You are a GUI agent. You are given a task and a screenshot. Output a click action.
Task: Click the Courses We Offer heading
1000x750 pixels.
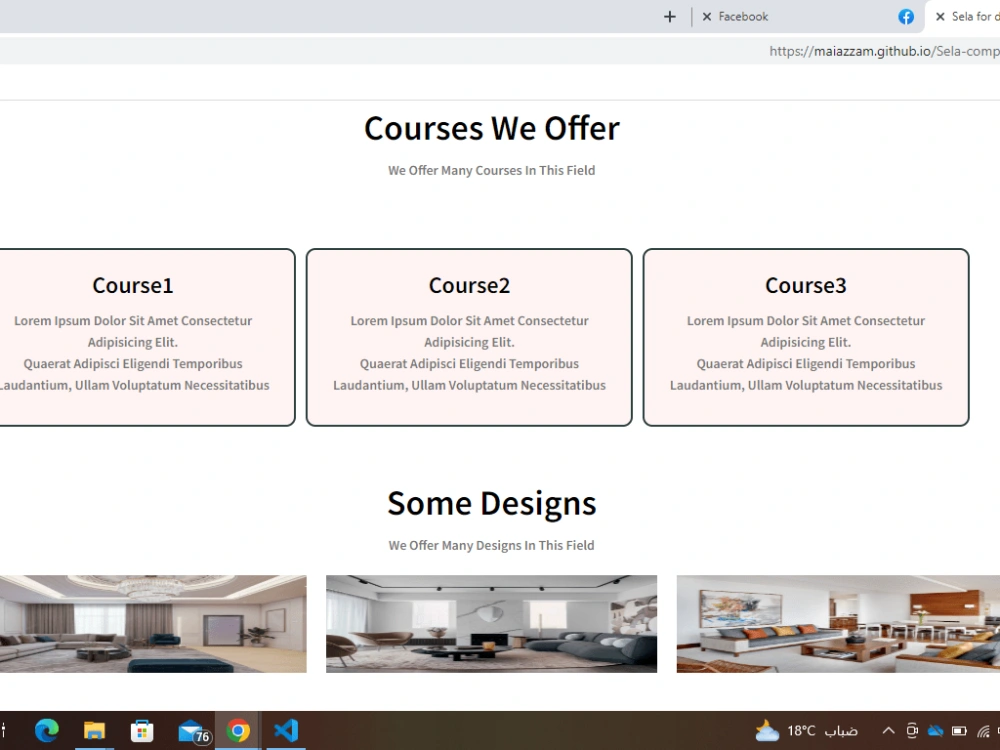[492, 128]
